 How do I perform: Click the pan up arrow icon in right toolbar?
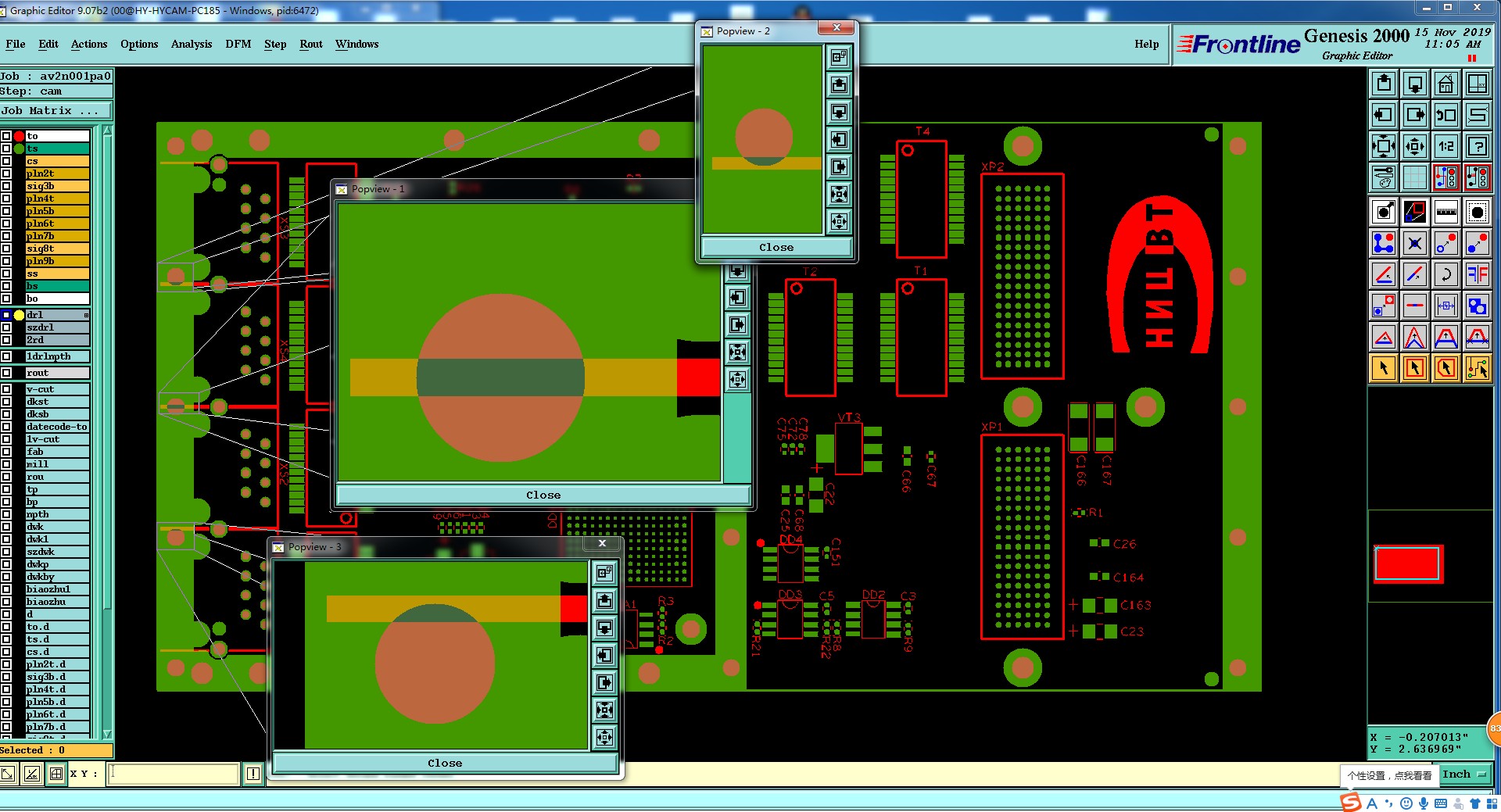[x=1383, y=84]
